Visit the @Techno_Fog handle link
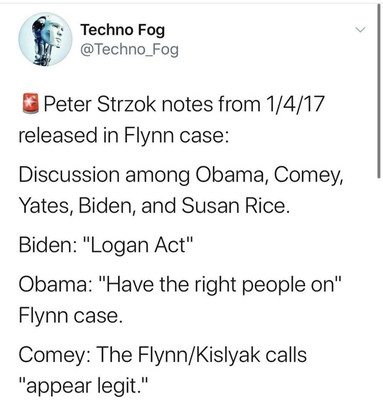 point(130,50)
